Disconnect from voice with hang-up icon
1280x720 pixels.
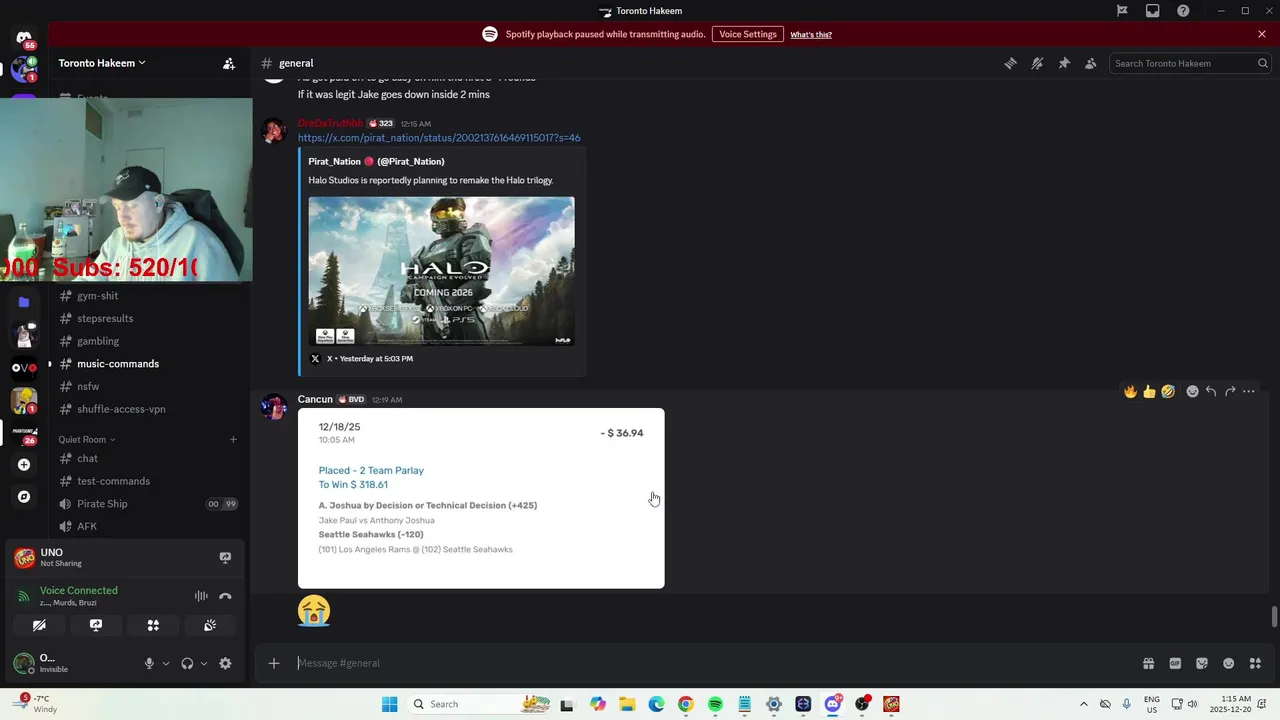tap(225, 596)
